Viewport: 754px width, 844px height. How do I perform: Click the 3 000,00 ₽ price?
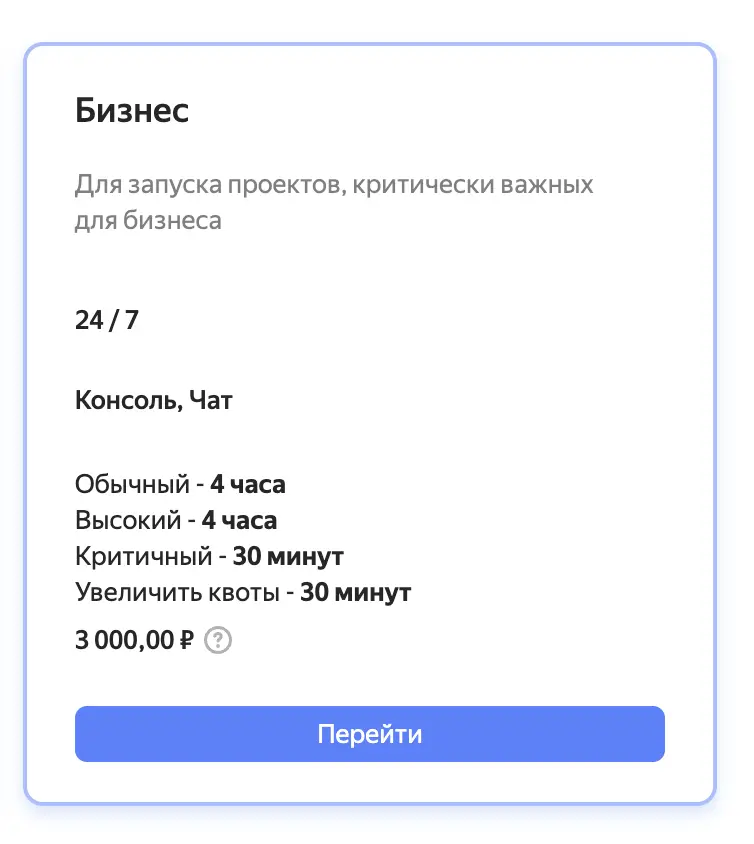point(134,640)
